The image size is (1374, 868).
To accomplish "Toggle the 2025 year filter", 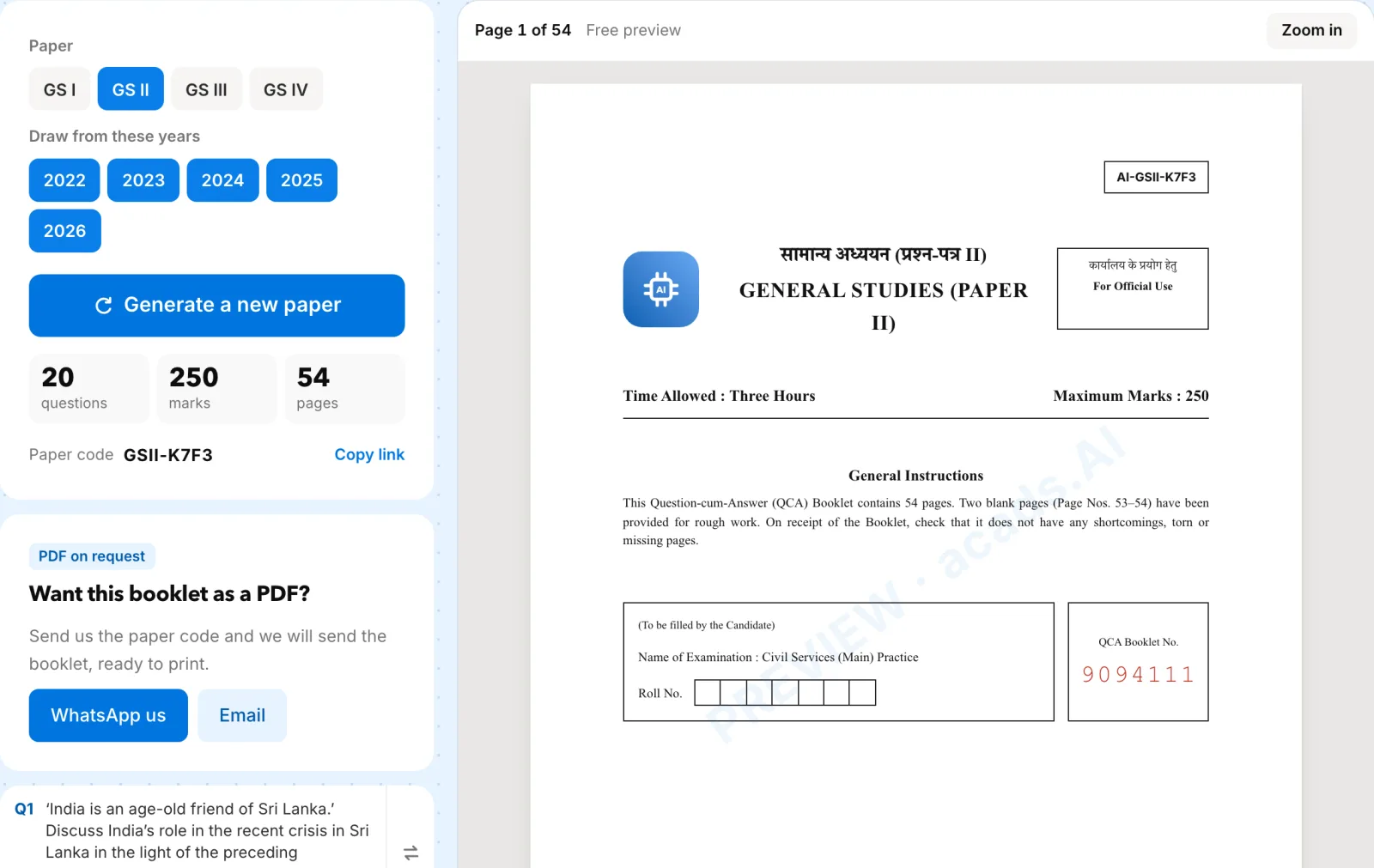I will 301,180.
